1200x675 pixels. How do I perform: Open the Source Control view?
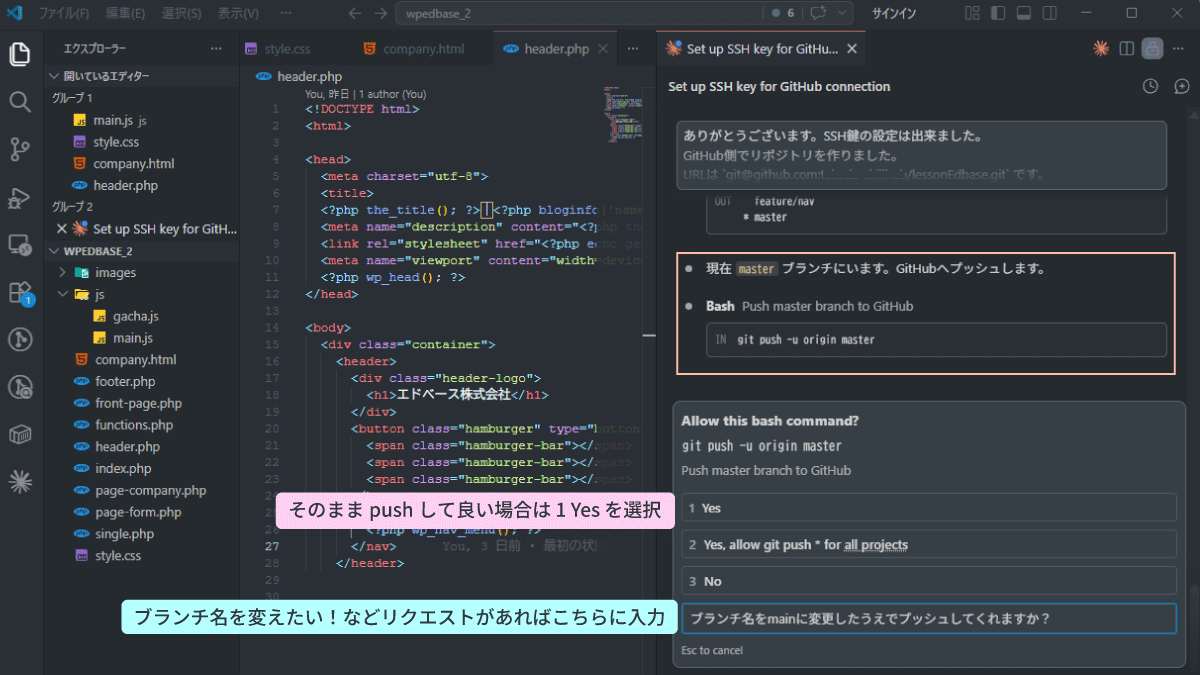(19, 149)
